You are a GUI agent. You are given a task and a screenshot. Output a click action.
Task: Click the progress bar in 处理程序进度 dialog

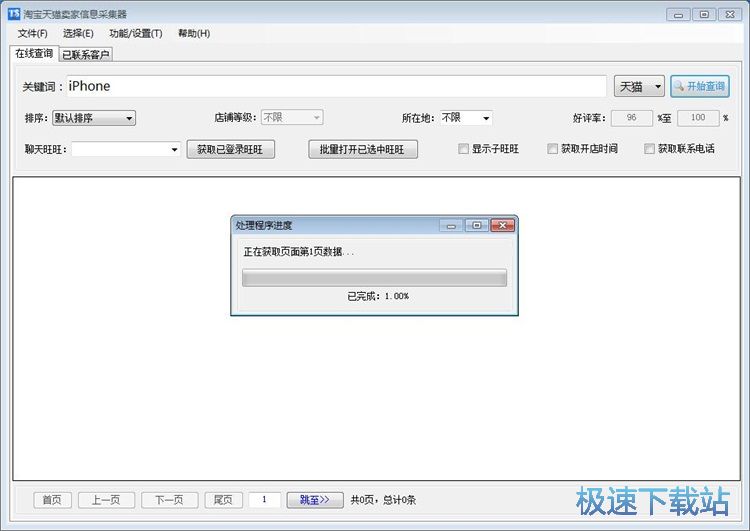(374, 278)
